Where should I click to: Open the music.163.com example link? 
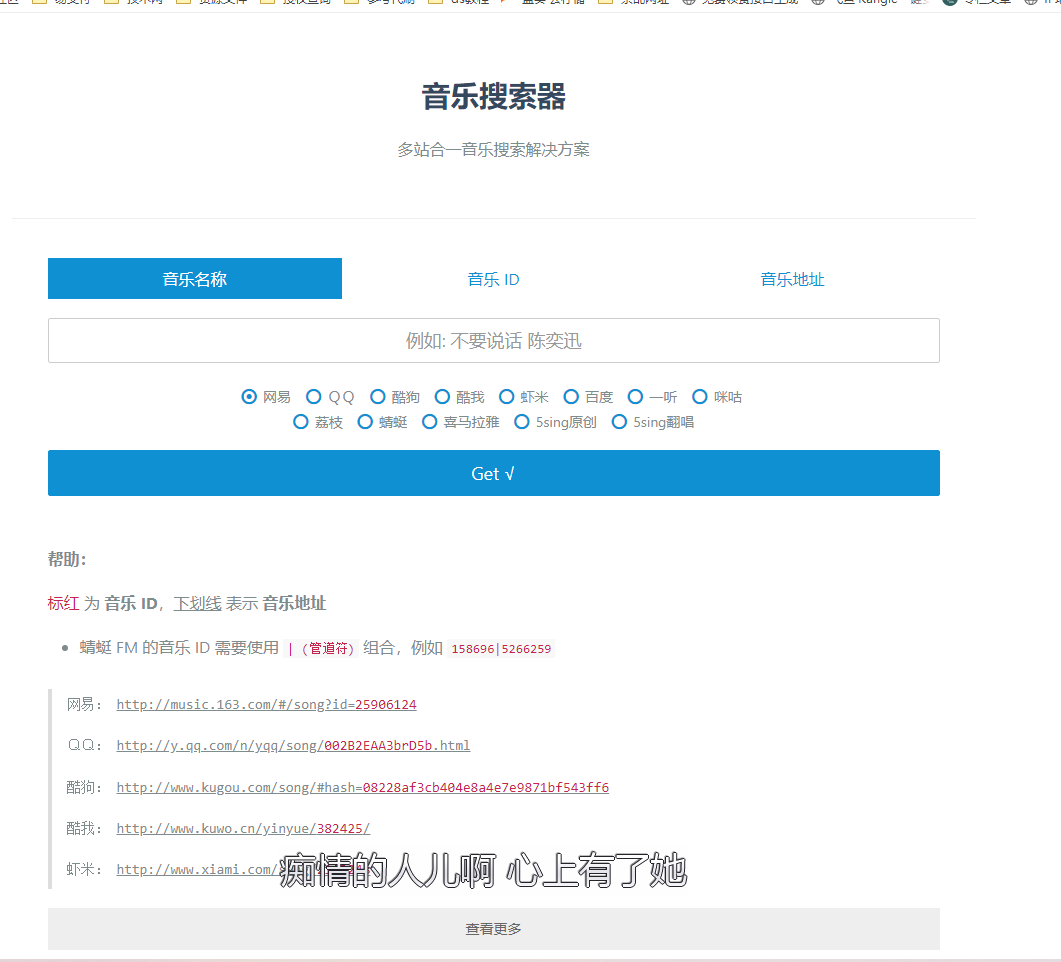point(266,705)
